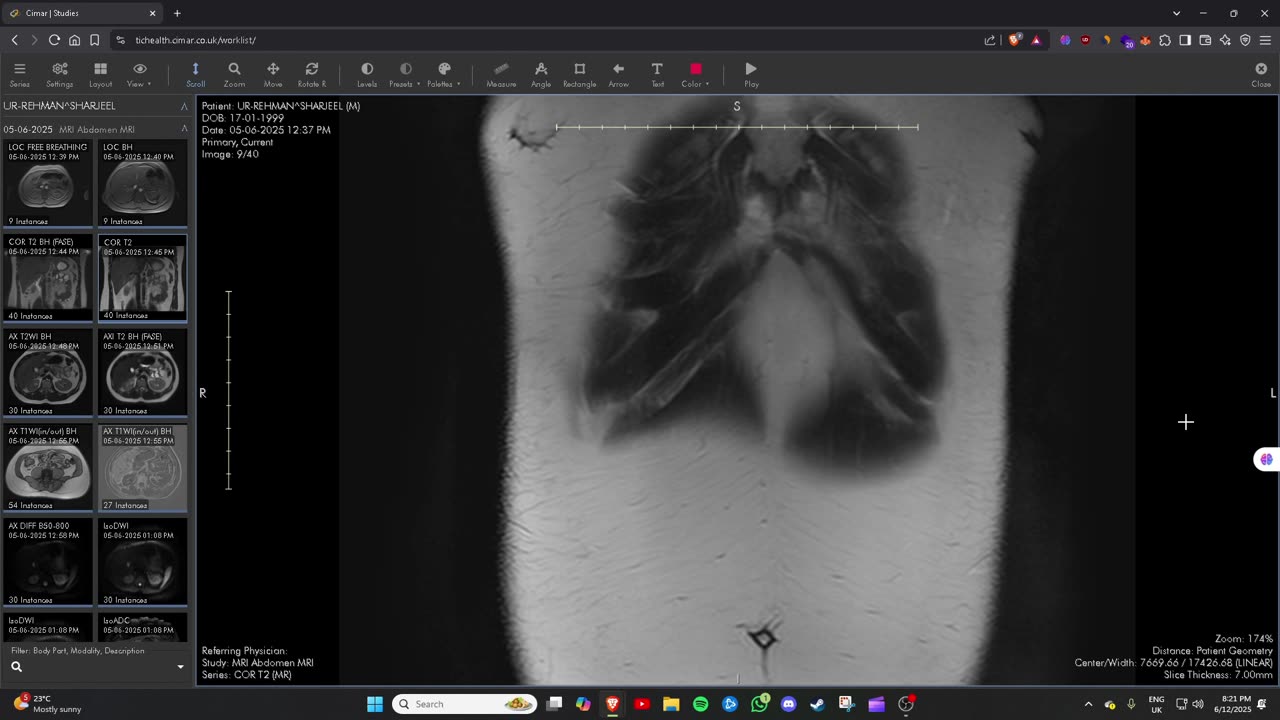This screenshot has width=1280, height=720.
Task: Open the browser extensions puzzle menu
Action: (x=1165, y=40)
